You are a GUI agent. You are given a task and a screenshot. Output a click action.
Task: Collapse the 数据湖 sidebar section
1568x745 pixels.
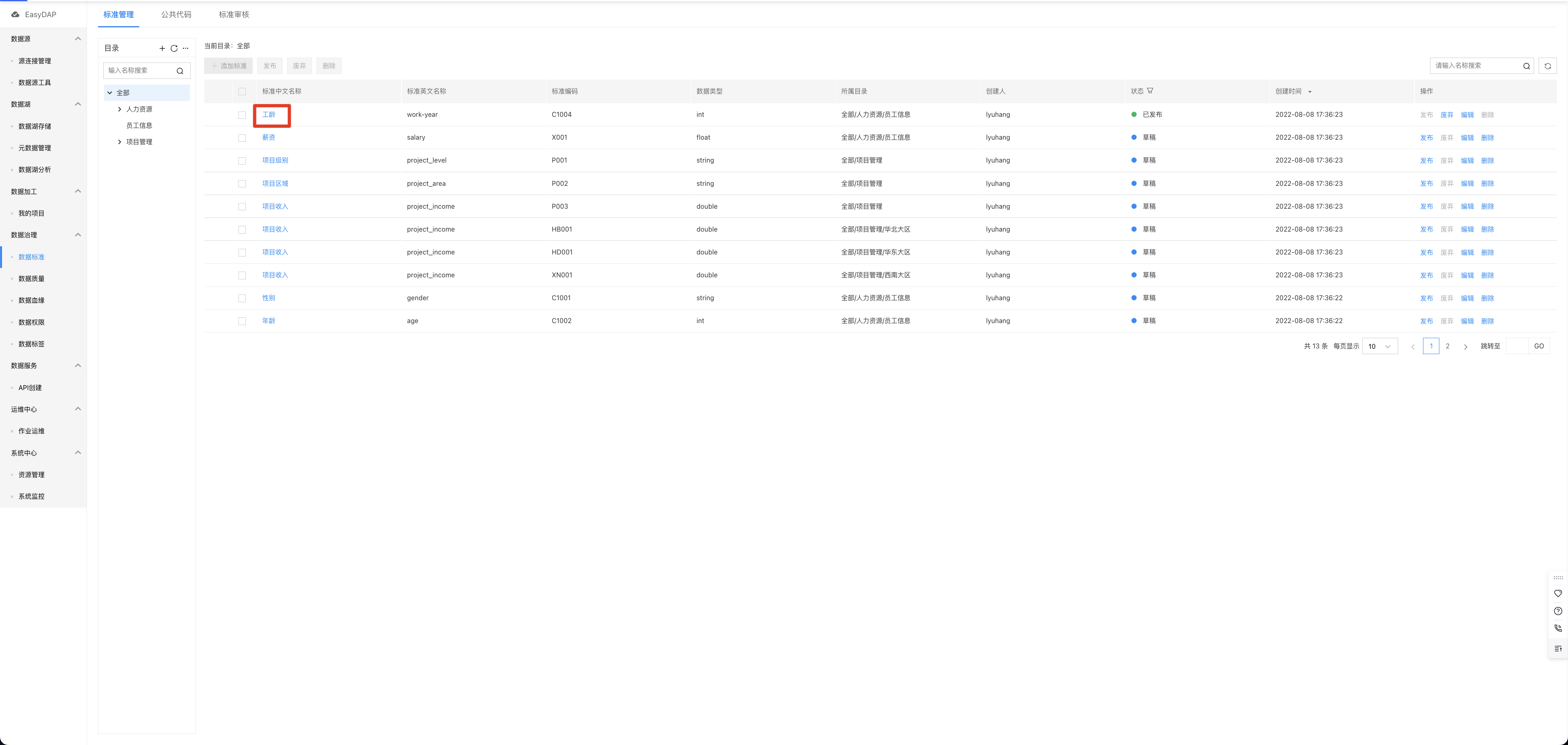pos(78,104)
